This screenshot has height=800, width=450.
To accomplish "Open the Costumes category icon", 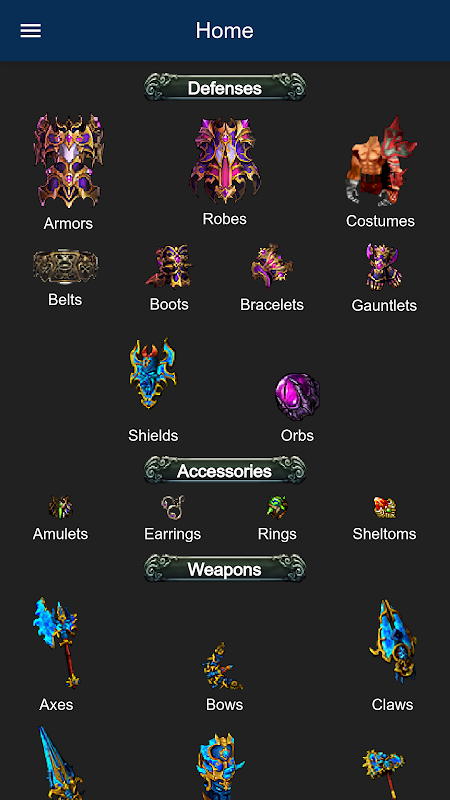I will point(381,161).
